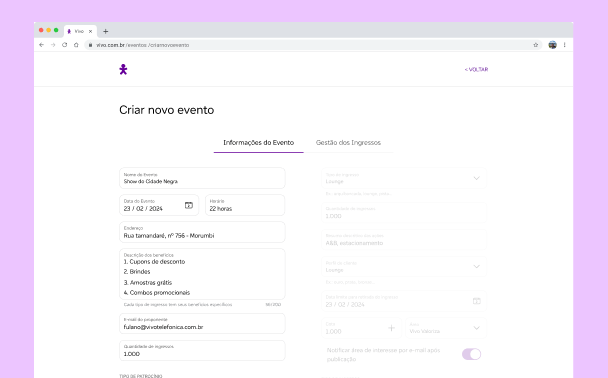Expand the Tipo de ingresso dropdown
Viewport: 608px width, 378px height.
477,178
